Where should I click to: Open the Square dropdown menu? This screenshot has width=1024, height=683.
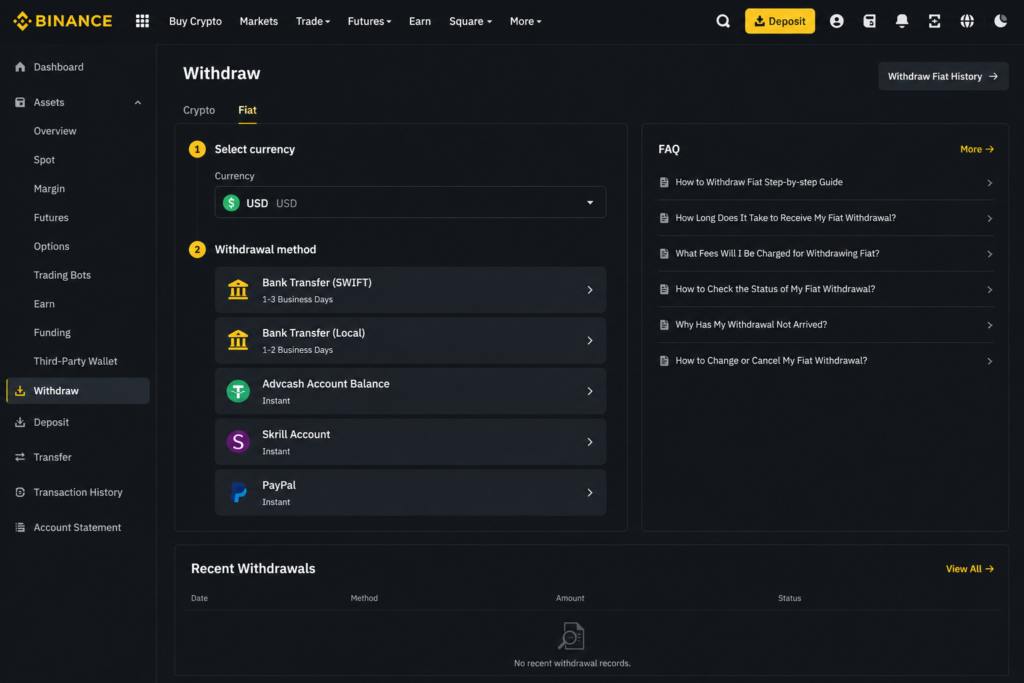pyautogui.click(x=470, y=21)
